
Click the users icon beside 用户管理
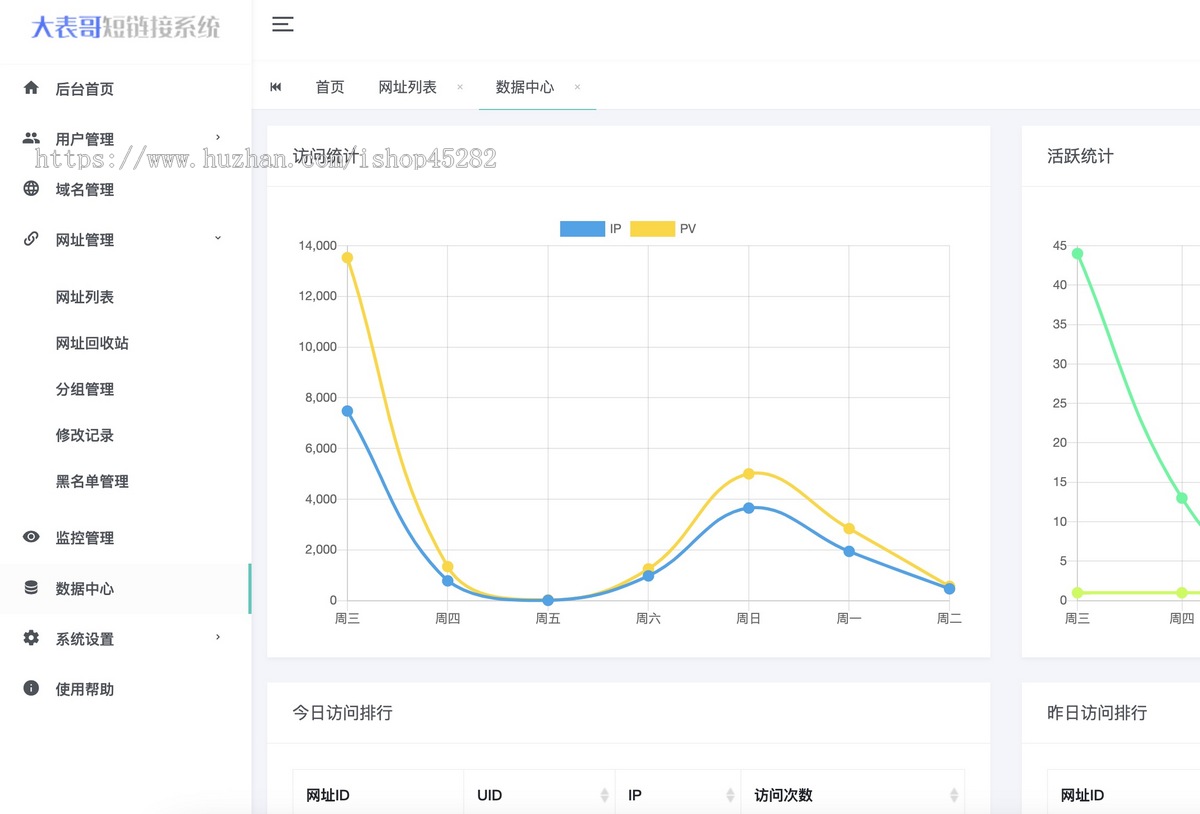(x=31, y=138)
